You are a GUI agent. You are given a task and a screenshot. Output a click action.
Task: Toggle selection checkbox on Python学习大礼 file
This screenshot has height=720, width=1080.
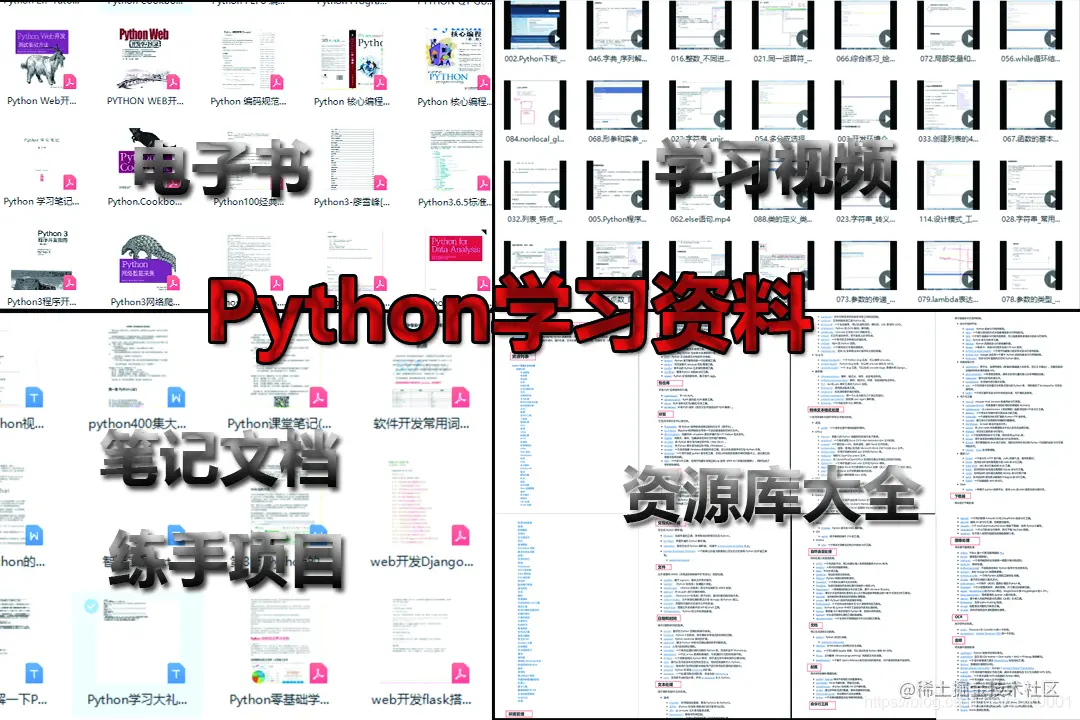click(92, 606)
